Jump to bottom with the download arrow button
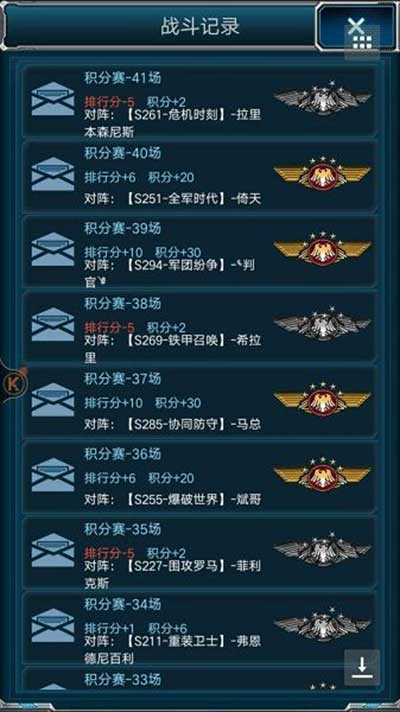400x712 pixels. pos(362,667)
